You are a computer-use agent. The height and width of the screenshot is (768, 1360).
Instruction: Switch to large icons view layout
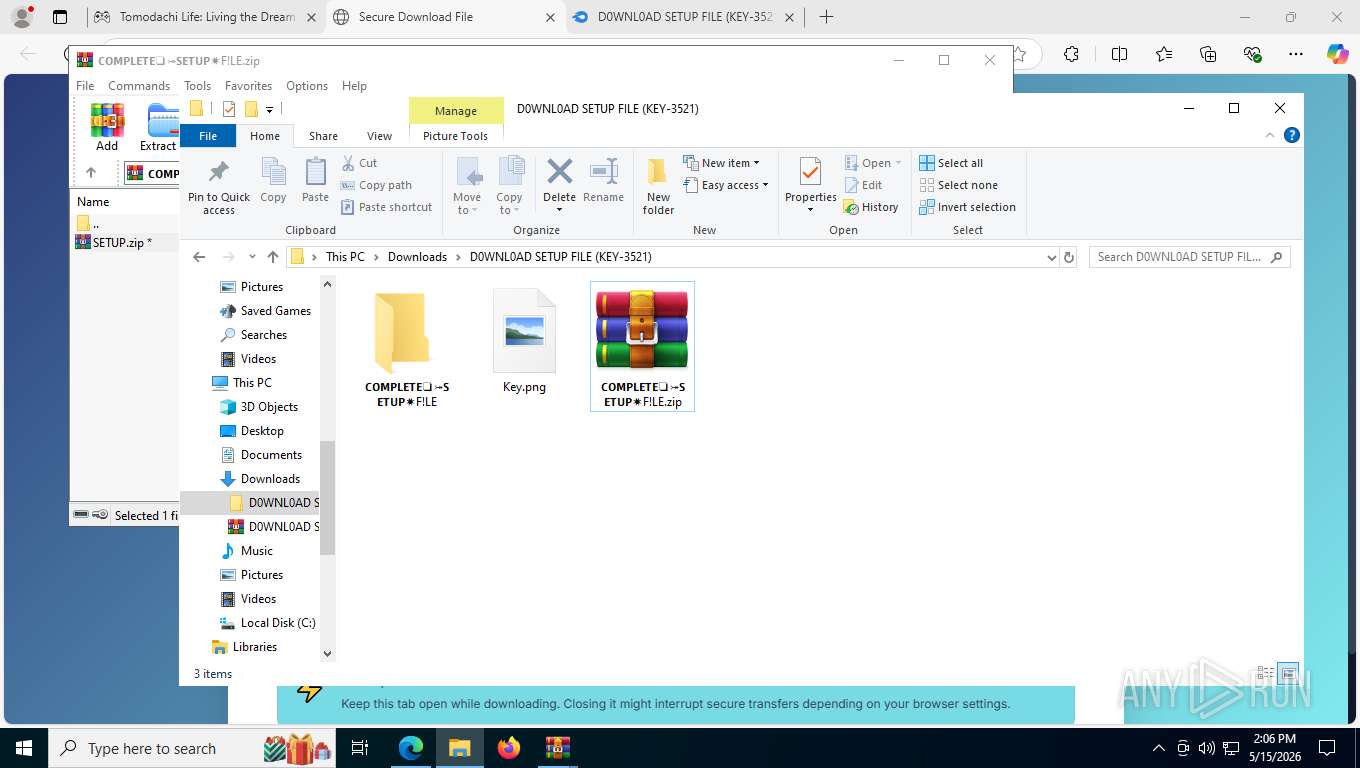tap(1288, 673)
